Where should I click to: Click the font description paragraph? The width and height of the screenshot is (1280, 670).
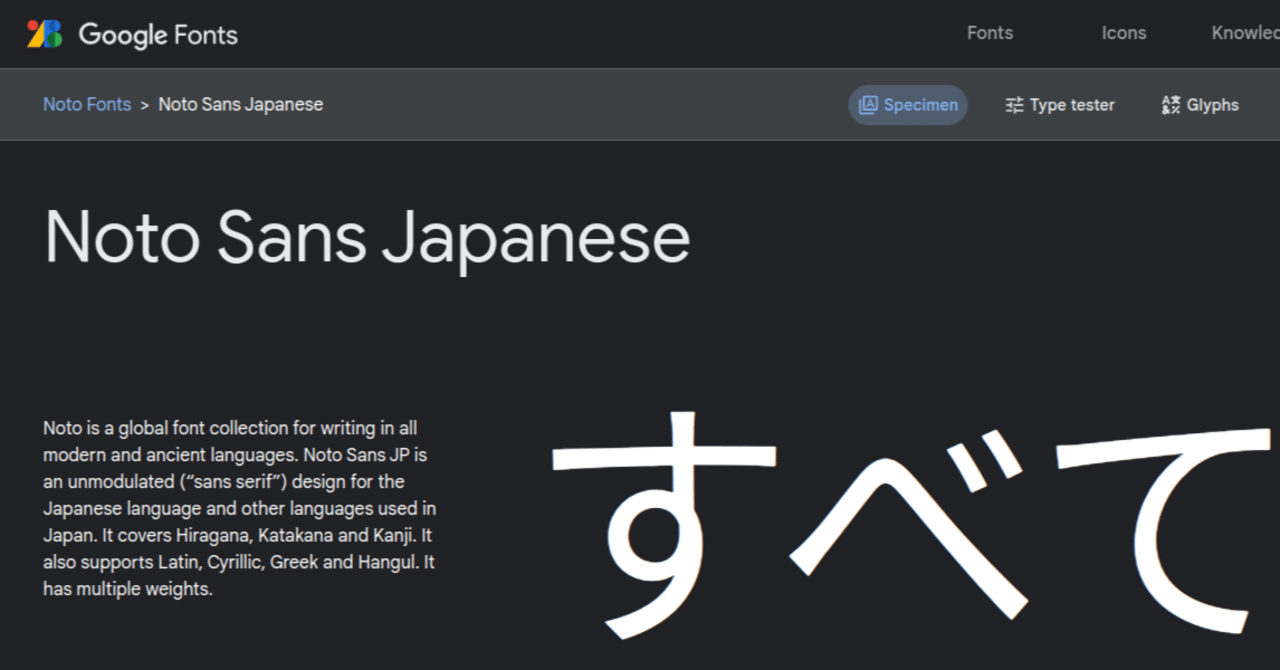click(x=238, y=508)
